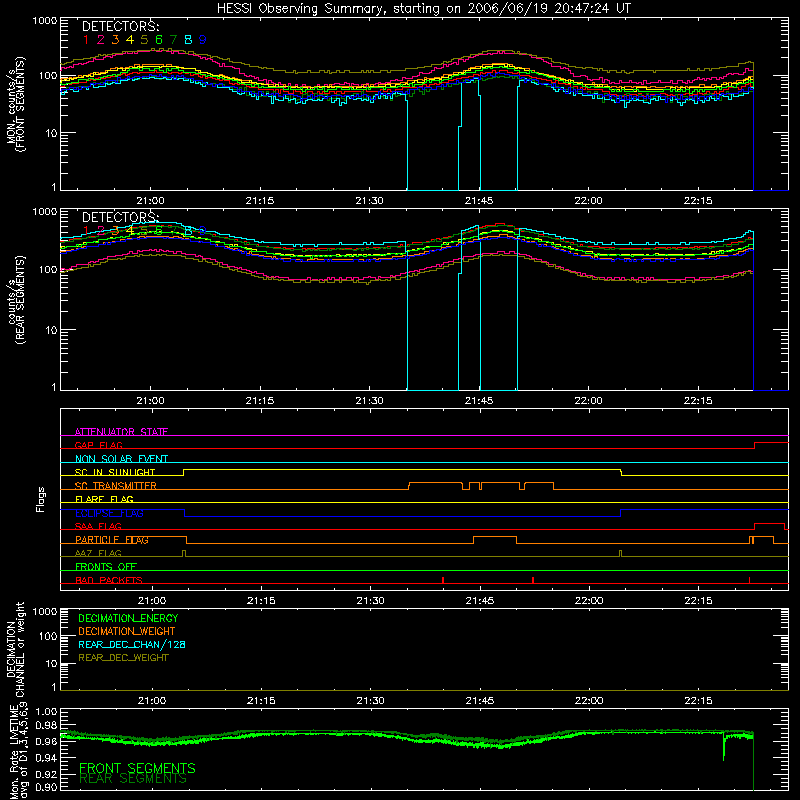Click the SAA_FLAG label
The image size is (800, 800).
pyautogui.click(x=98, y=526)
